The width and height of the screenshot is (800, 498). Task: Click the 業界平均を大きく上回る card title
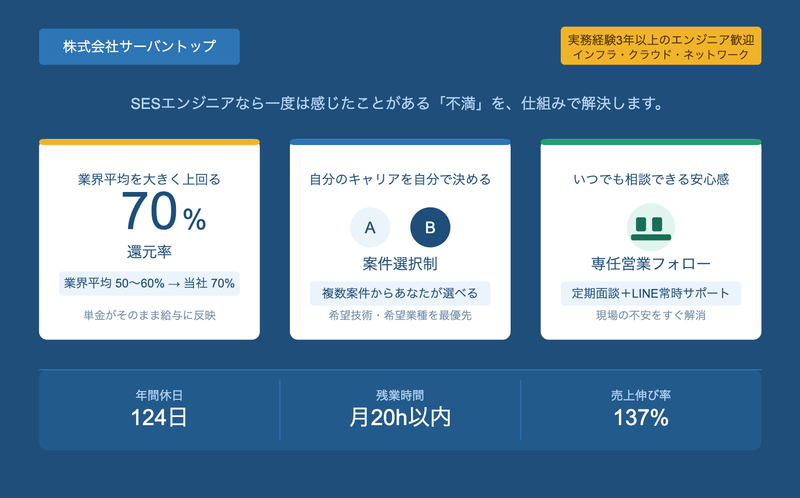[x=149, y=180]
